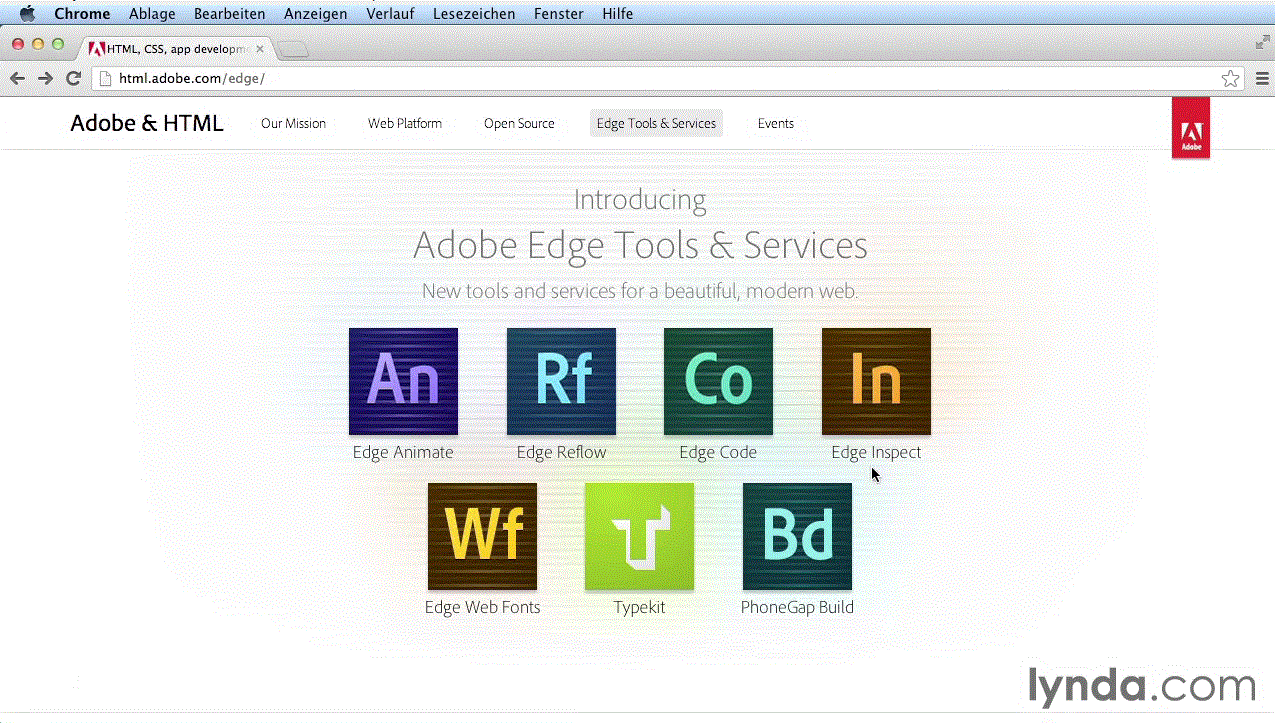Open the Anzeigen menu

click(316, 13)
